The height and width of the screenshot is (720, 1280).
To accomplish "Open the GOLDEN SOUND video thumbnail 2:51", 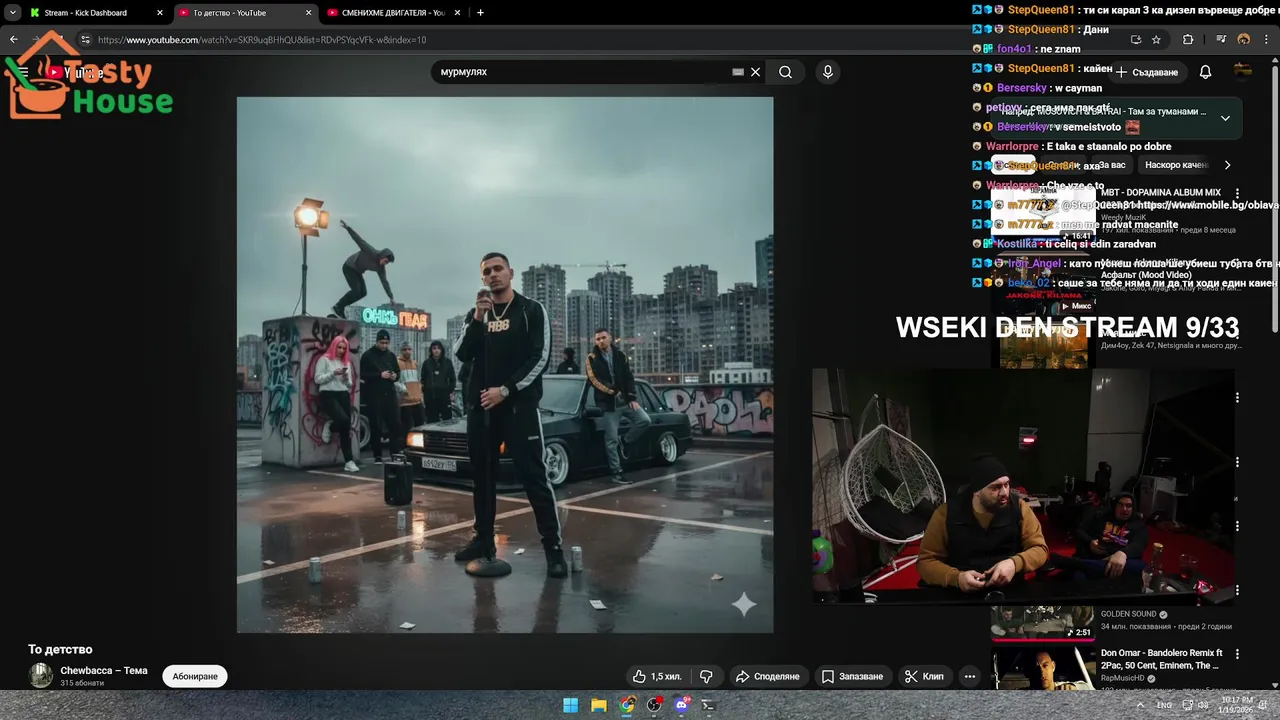I will pos(1042,622).
